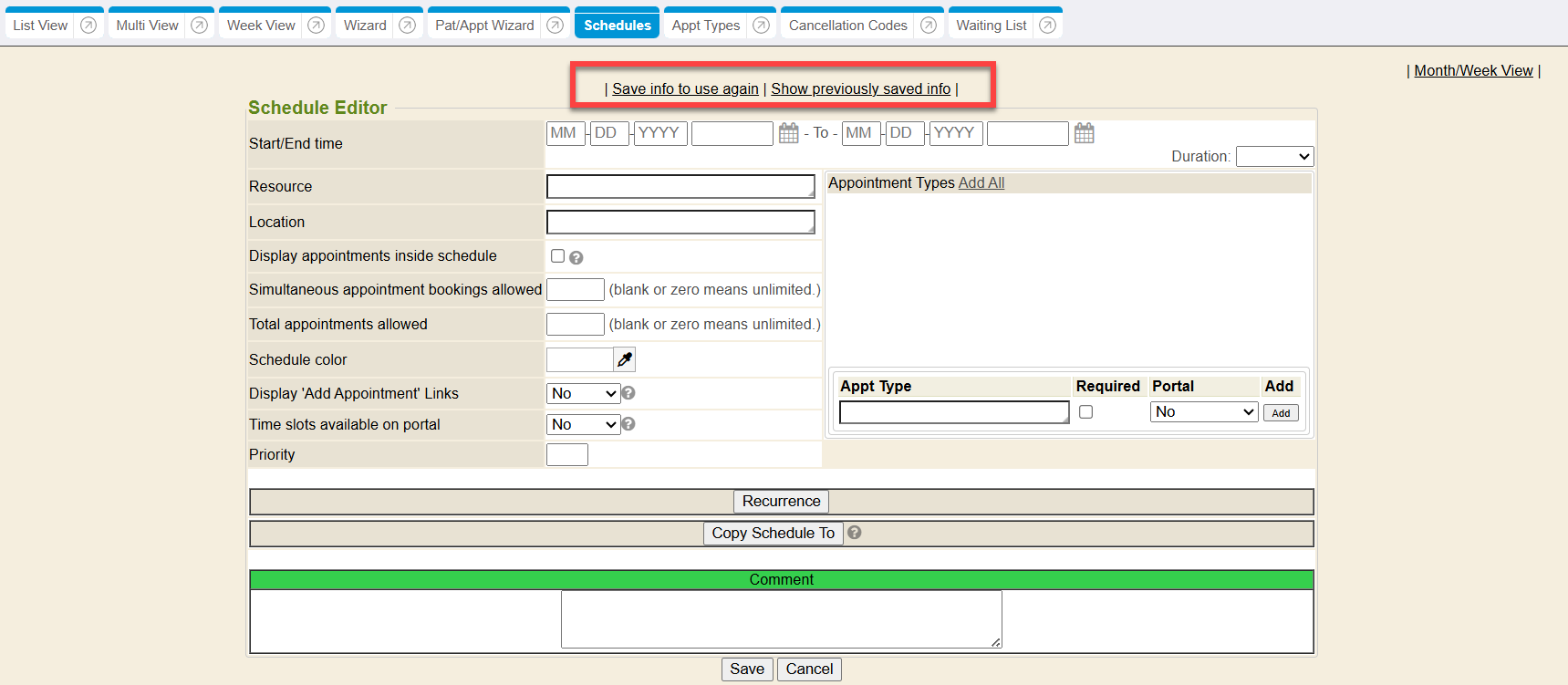
Task: Pop out the Waiting List tab icon
Action: click(x=1048, y=26)
